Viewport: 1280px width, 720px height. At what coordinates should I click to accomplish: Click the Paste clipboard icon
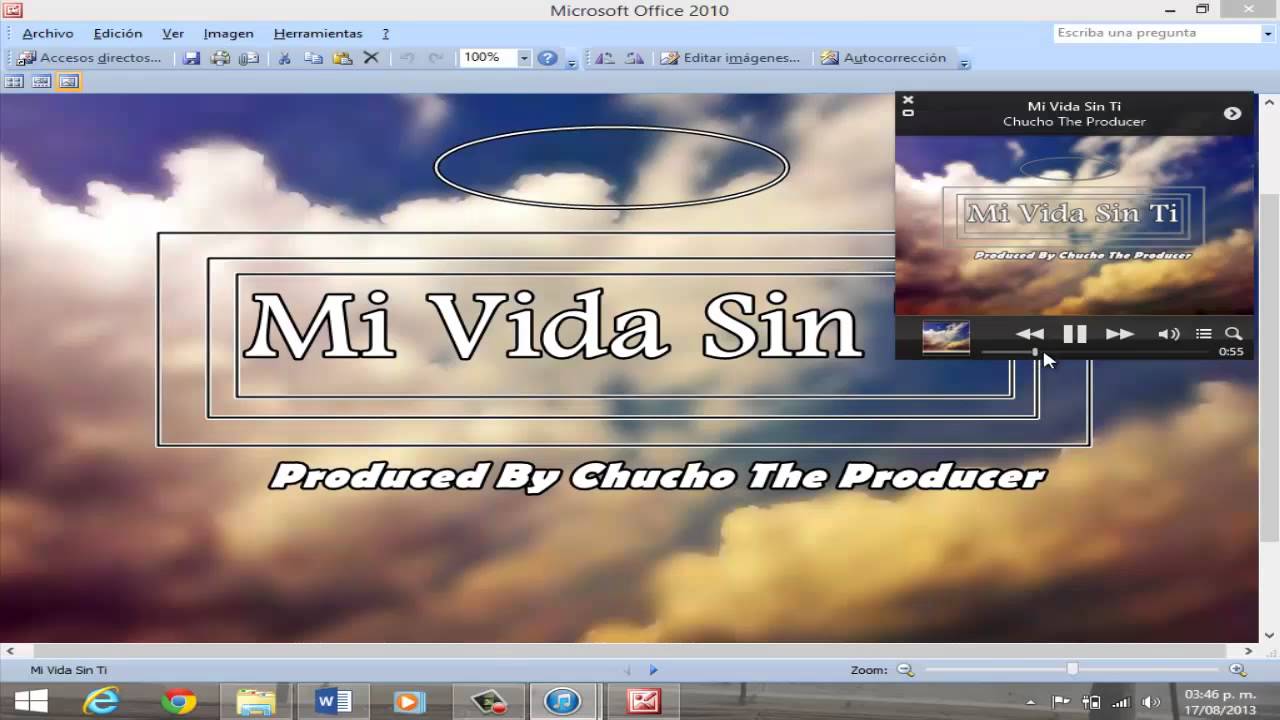click(342, 58)
